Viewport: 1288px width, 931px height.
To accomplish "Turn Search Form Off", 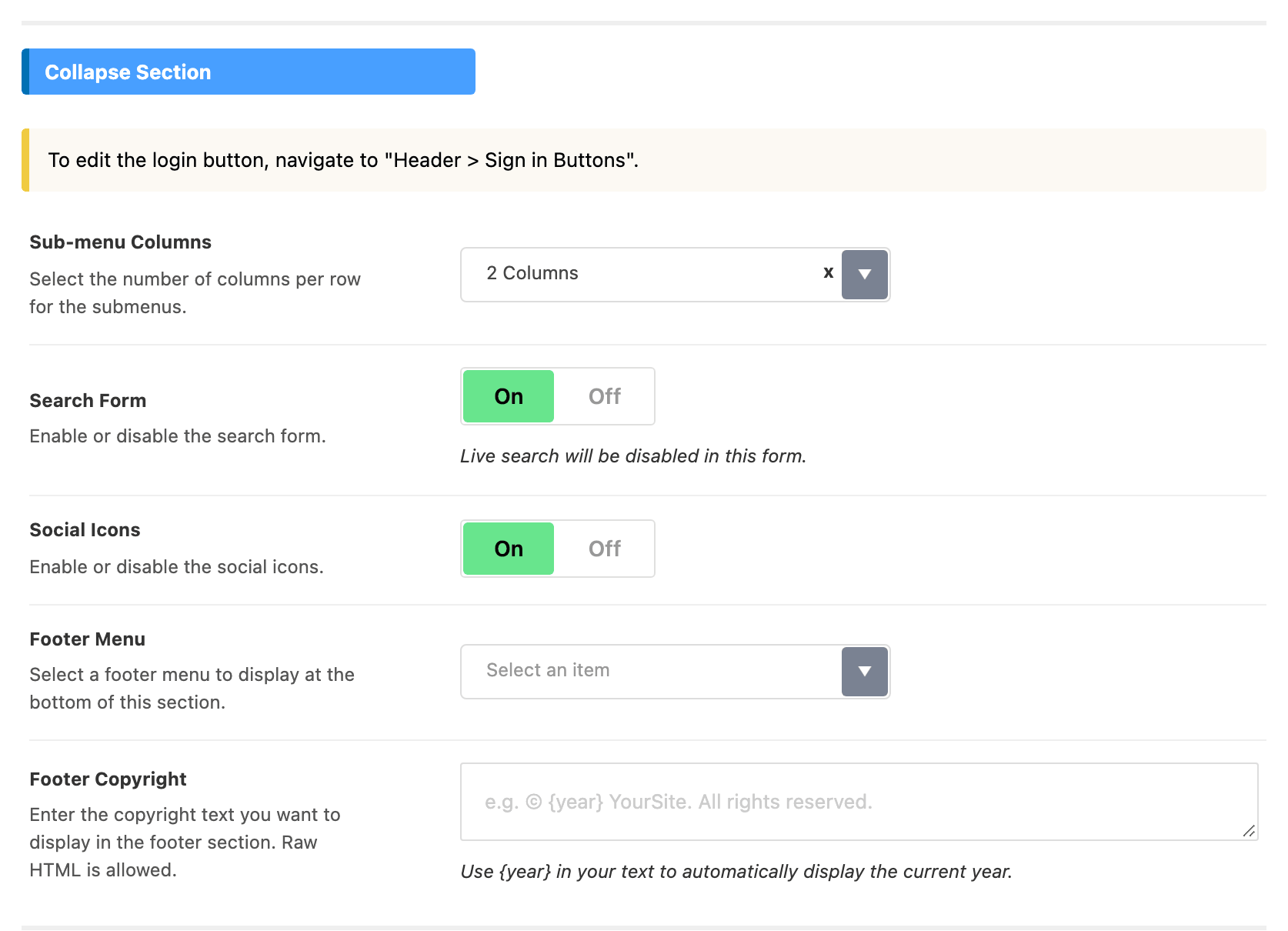I will tap(604, 396).
